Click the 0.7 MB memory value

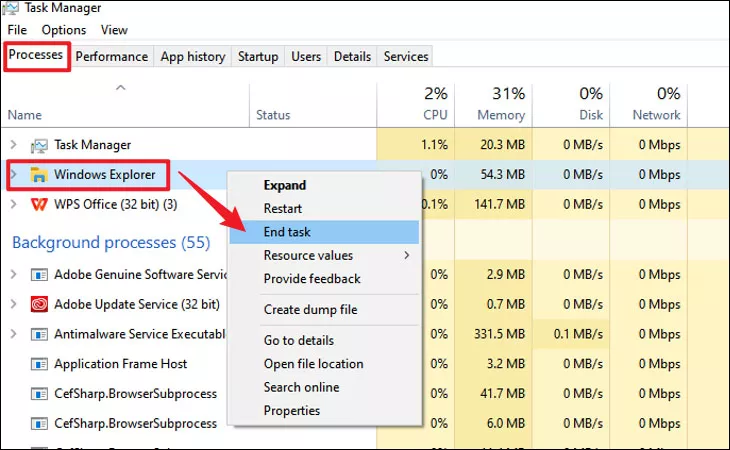click(x=506, y=304)
